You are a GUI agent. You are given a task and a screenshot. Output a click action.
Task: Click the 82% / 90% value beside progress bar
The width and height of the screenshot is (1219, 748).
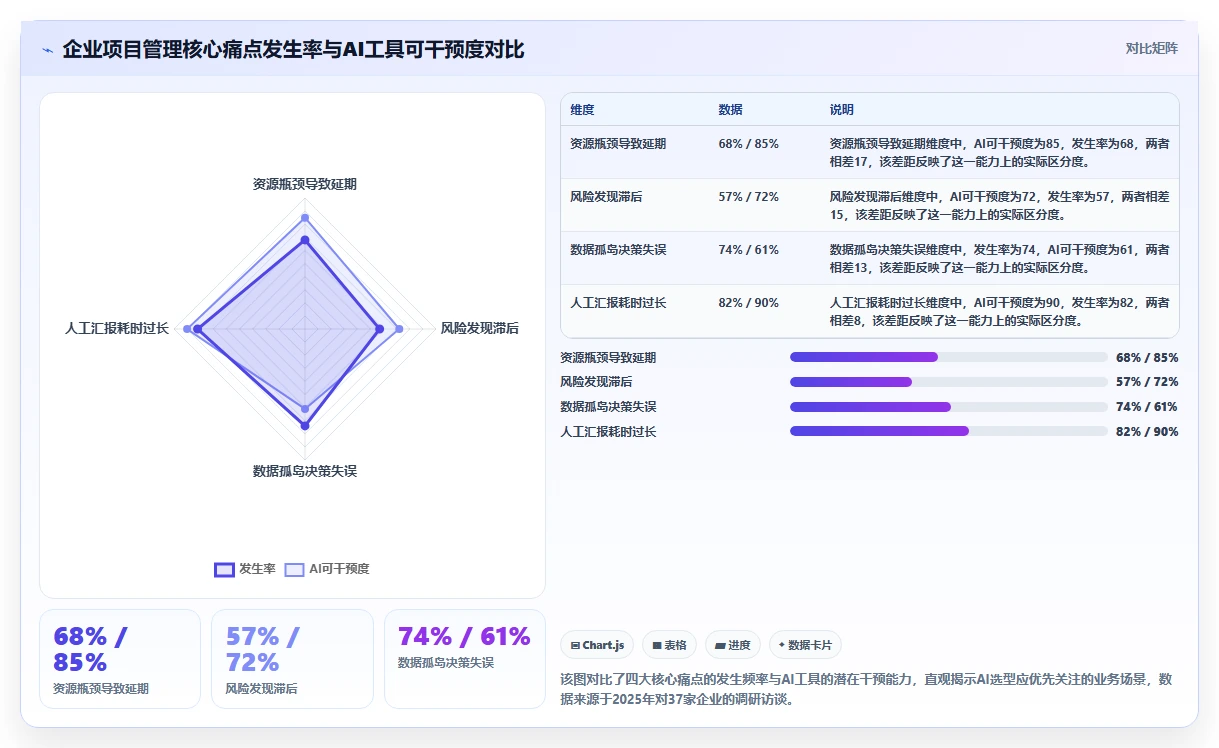click(x=1147, y=432)
